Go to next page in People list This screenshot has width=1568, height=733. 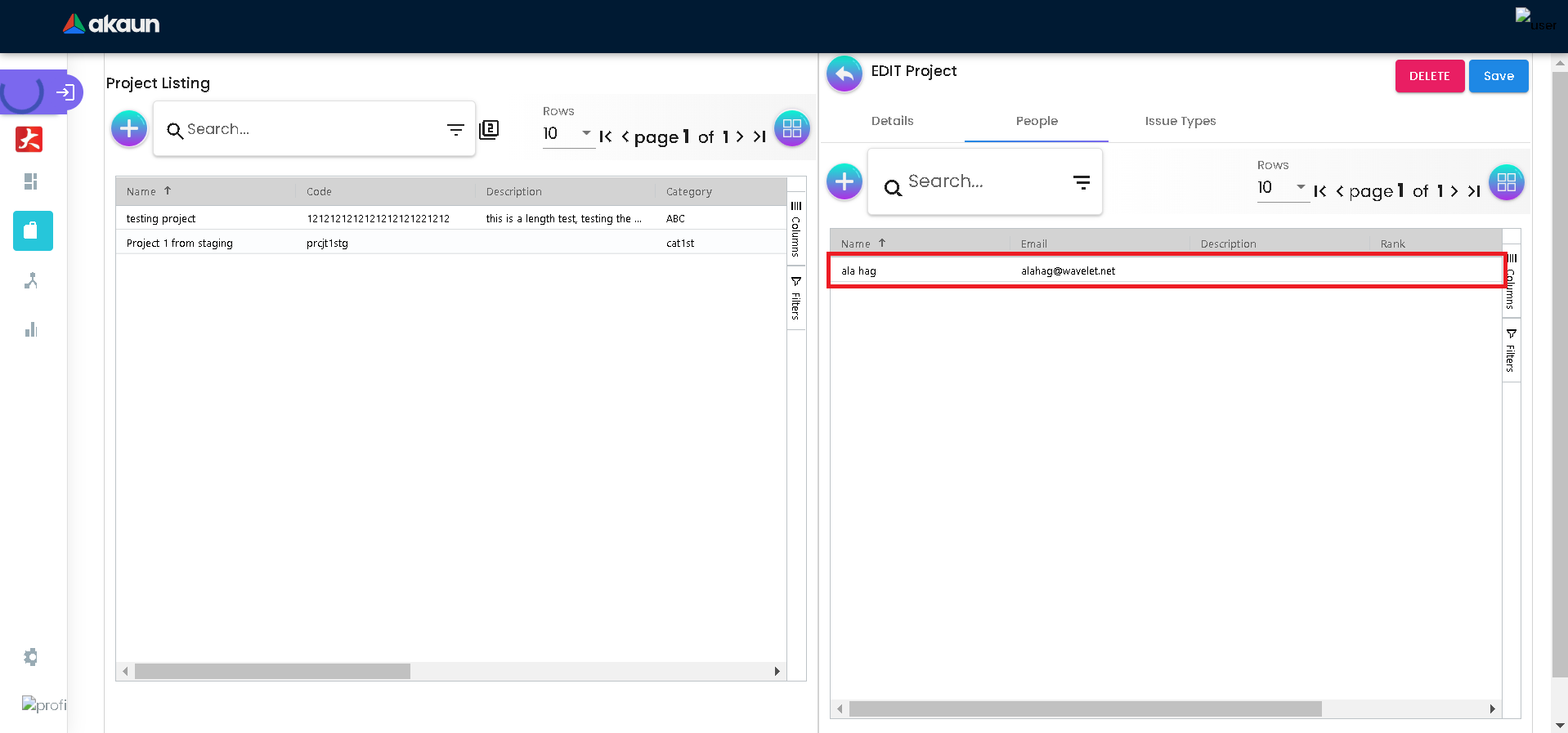tap(1454, 190)
